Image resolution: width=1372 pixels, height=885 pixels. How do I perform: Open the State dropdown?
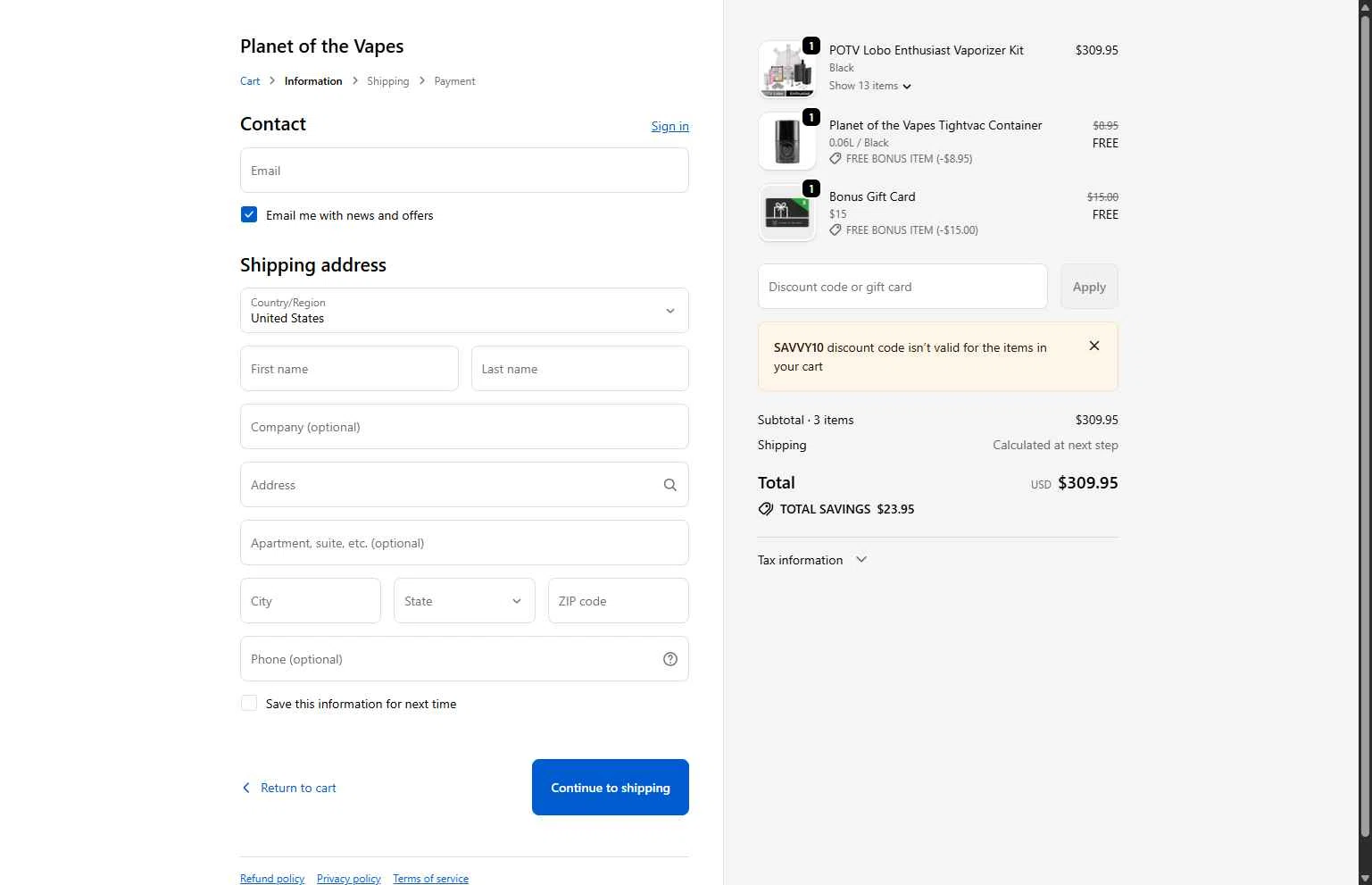464,601
